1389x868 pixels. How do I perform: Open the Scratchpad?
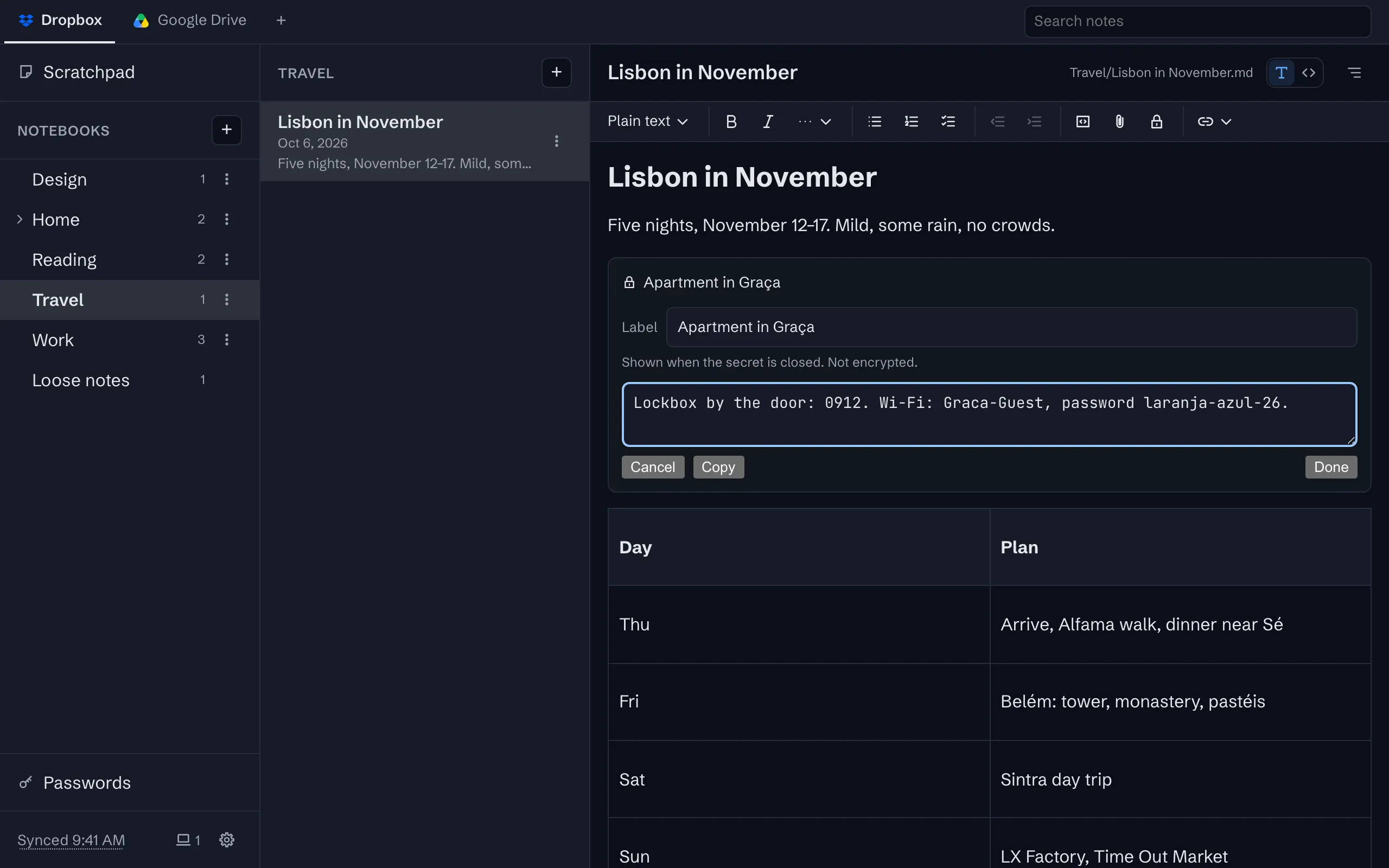click(x=130, y=72)
